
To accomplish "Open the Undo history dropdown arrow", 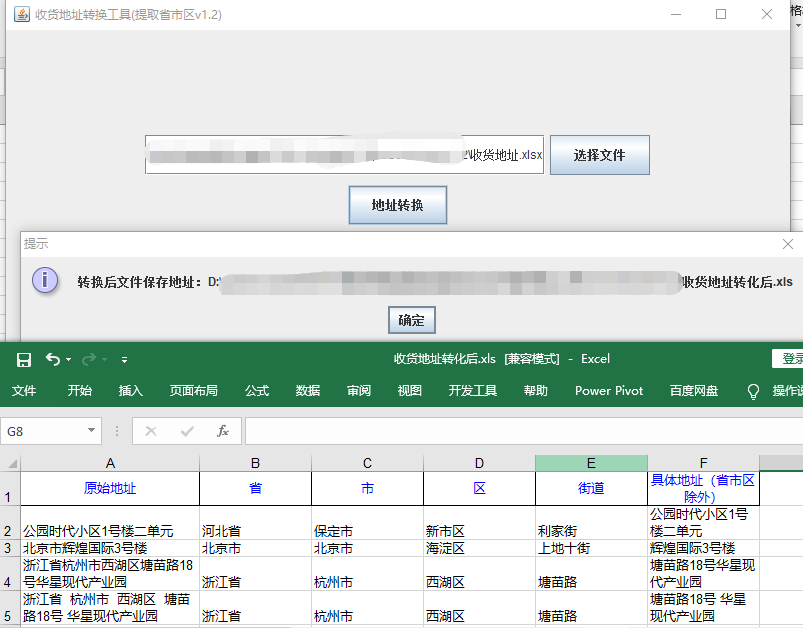I will coord(68,360).
